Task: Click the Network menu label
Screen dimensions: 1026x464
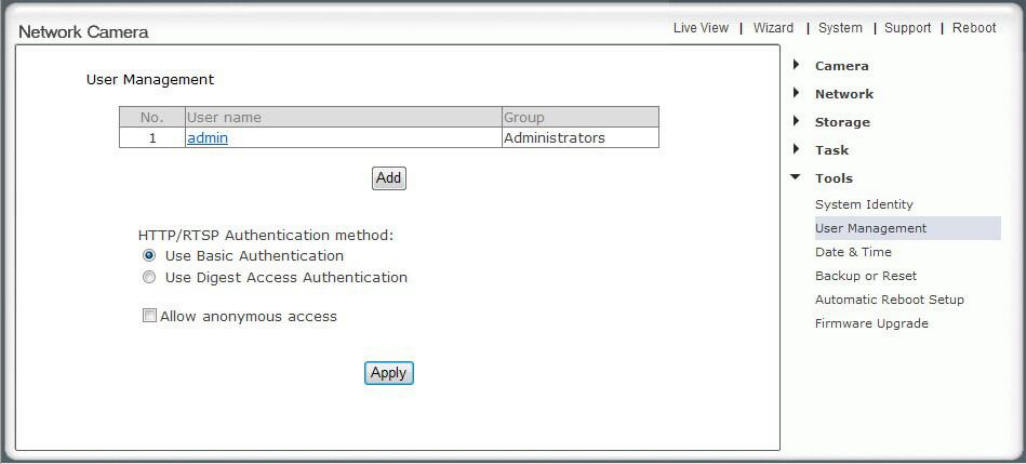Action: tap(844, 94)
